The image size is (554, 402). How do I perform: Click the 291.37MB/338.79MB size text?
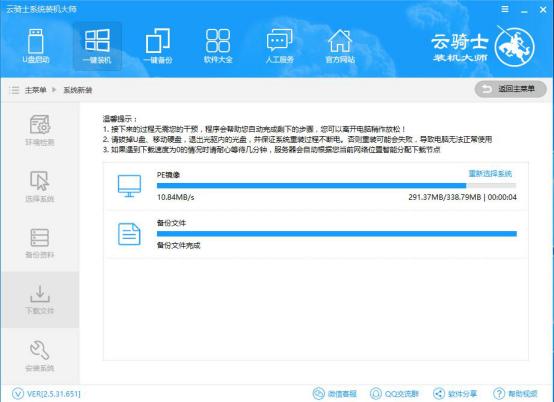(445, 197)
